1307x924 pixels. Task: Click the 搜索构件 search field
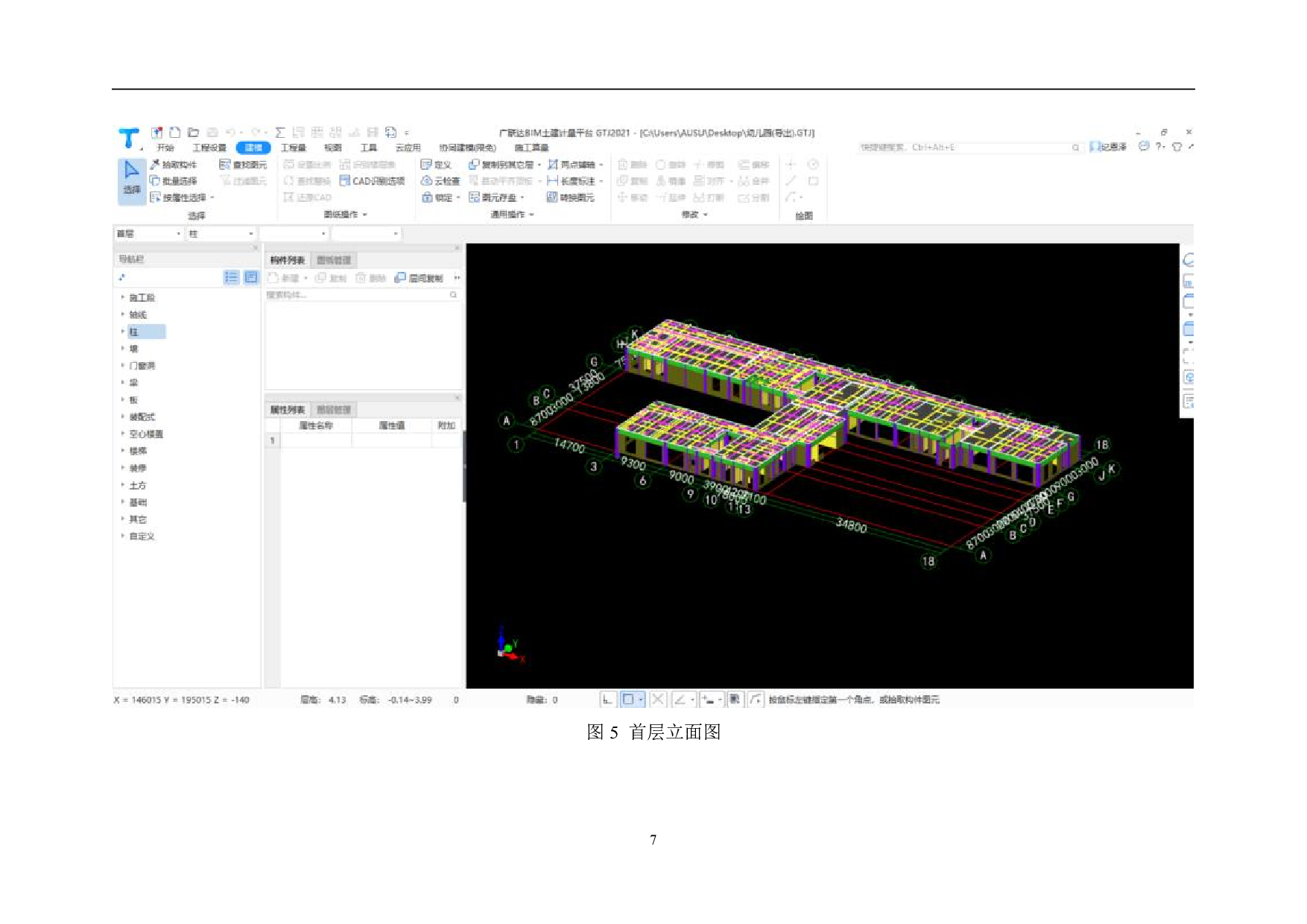pos(358,295)
